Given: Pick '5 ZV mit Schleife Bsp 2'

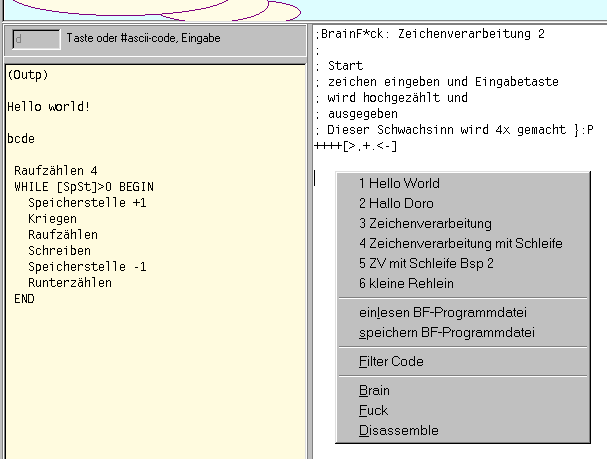Looking at the screenshot, I should click(463, 264).
